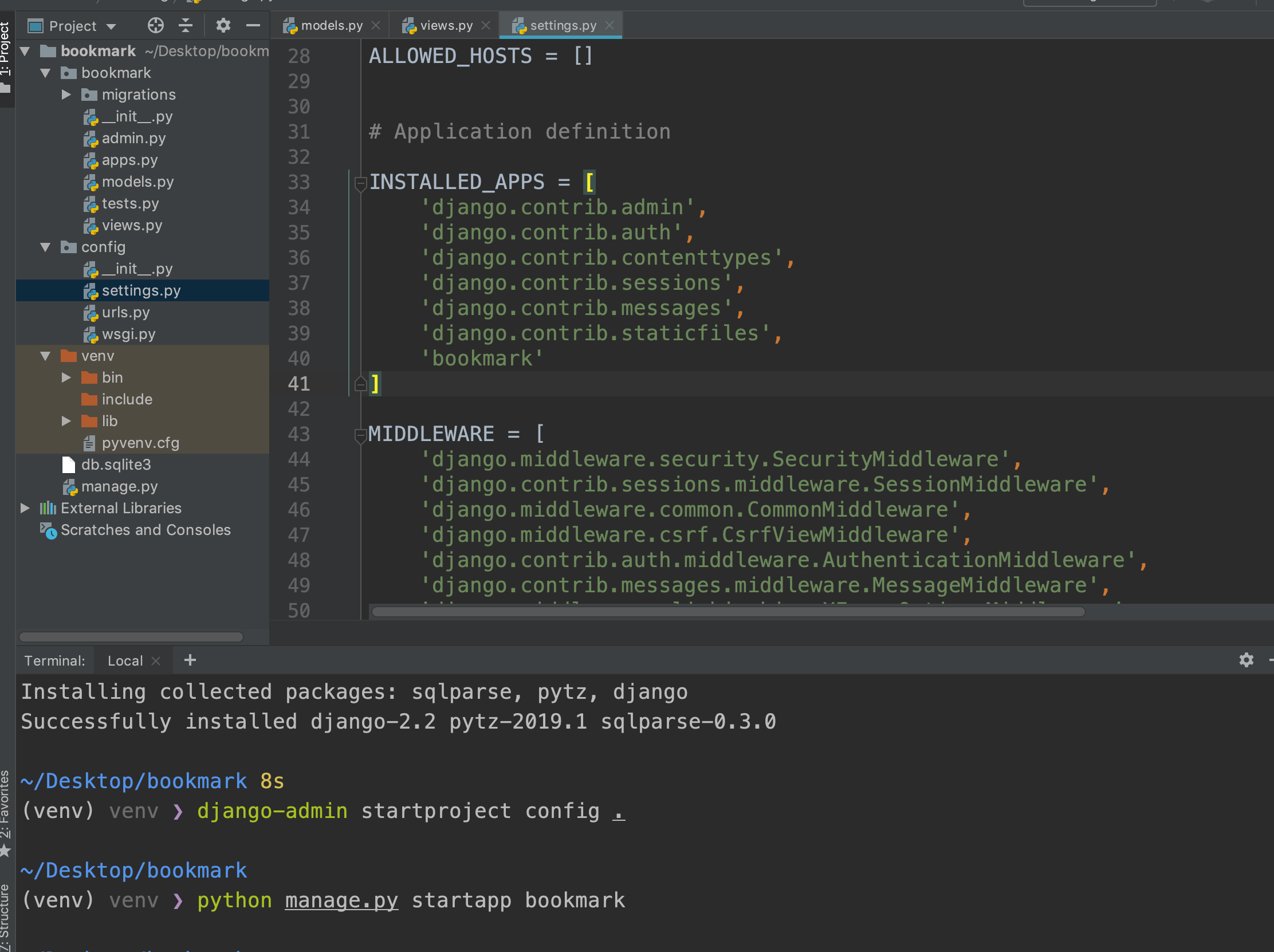Expand the bin folder
Screen dimensions: 1274x952
[x=66, y=378]
